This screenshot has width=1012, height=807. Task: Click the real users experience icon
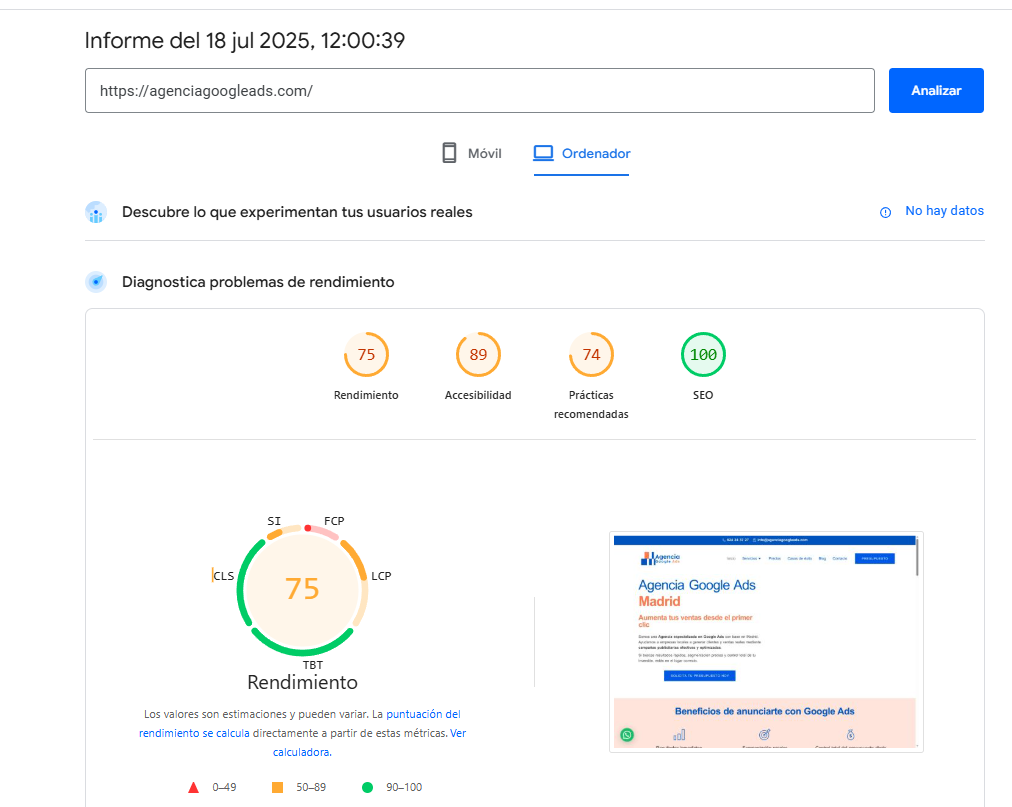[x=96, y=212]
